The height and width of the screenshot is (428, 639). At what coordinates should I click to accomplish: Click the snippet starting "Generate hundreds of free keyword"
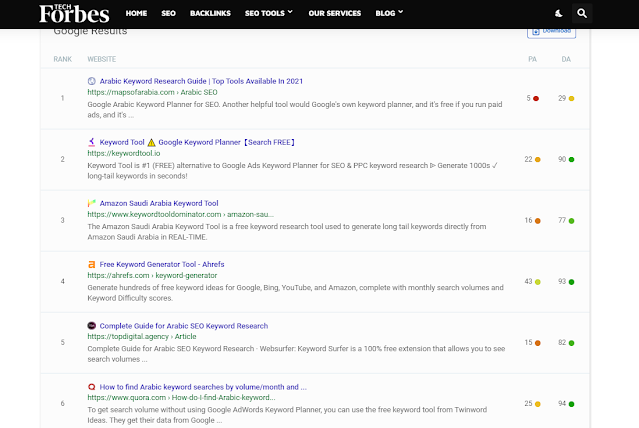(x=295, y=293)
